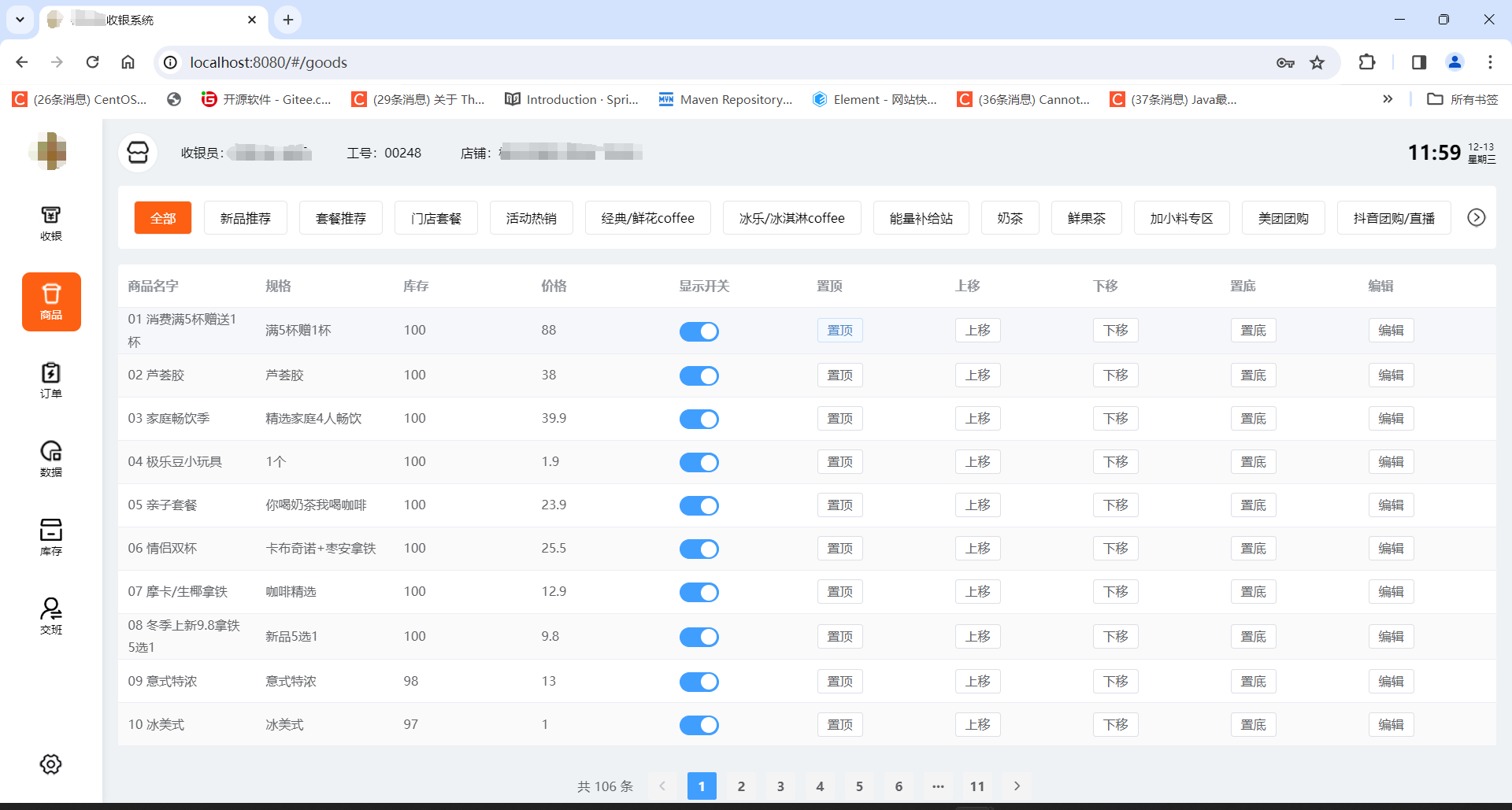
Task: Open the Element bookmark
Action: tap(874, 99)
